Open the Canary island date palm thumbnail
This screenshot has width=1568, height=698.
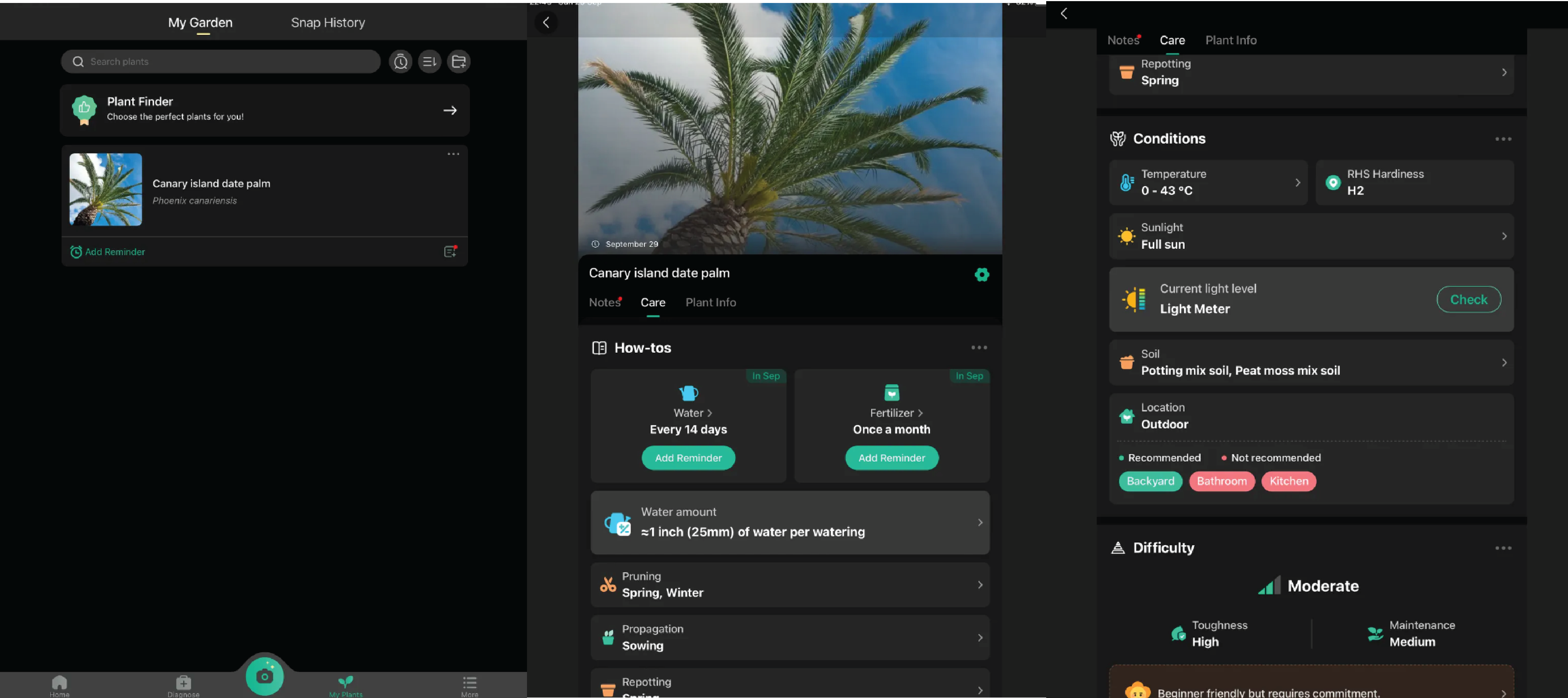pyautogui.click(x=106, y=189)
